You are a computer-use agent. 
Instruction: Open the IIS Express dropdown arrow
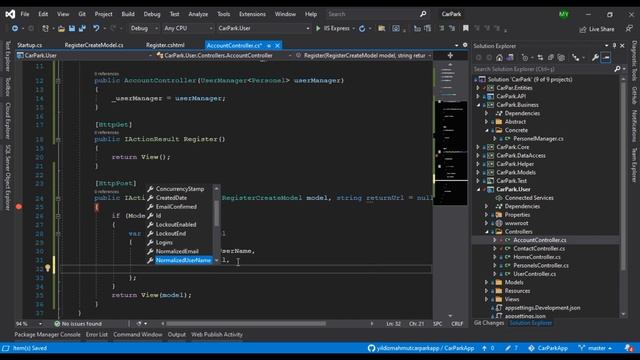coord(353,29)
